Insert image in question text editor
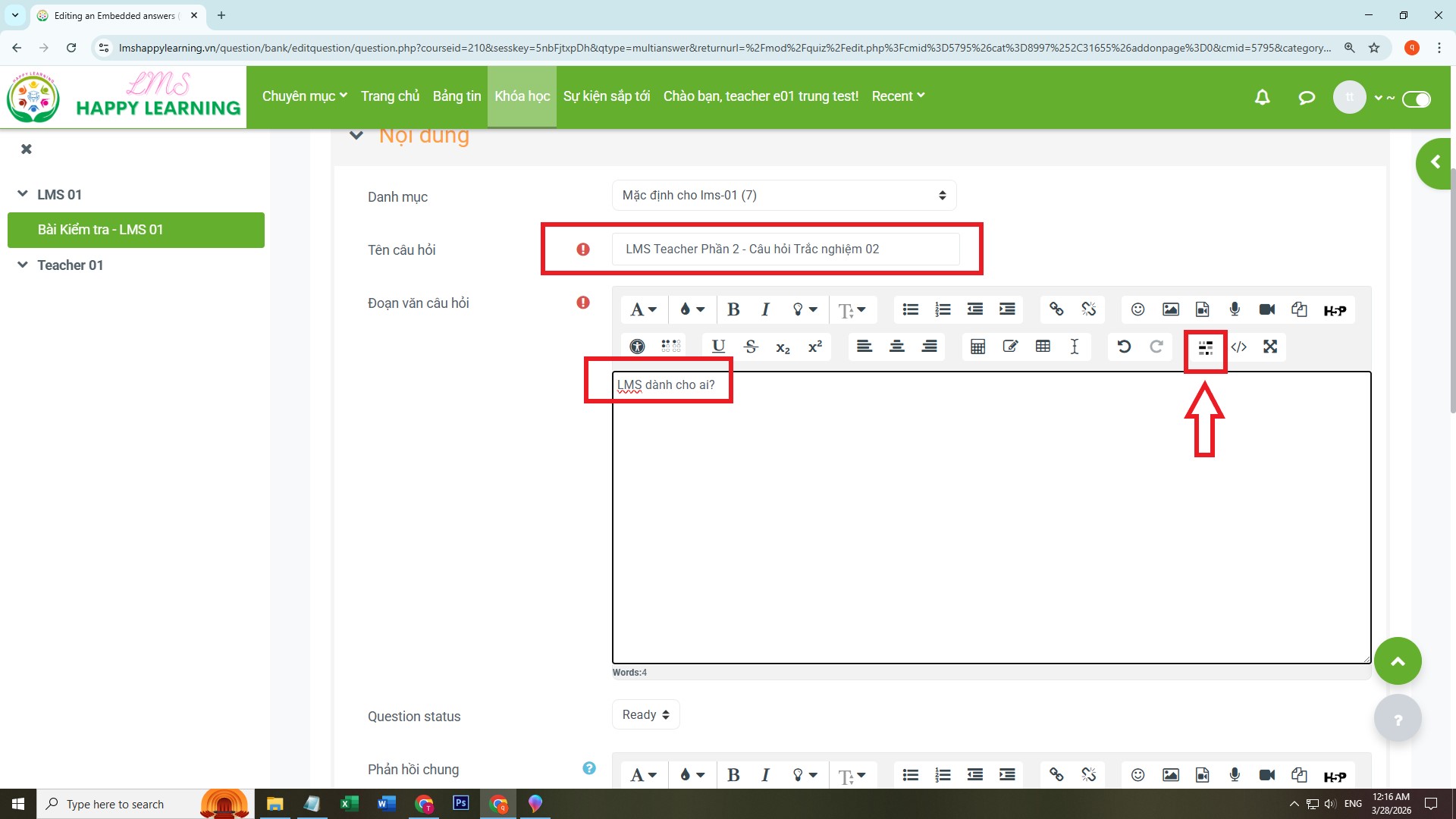Viewport: 1456px width, 819px height. tap(1170, 309)
